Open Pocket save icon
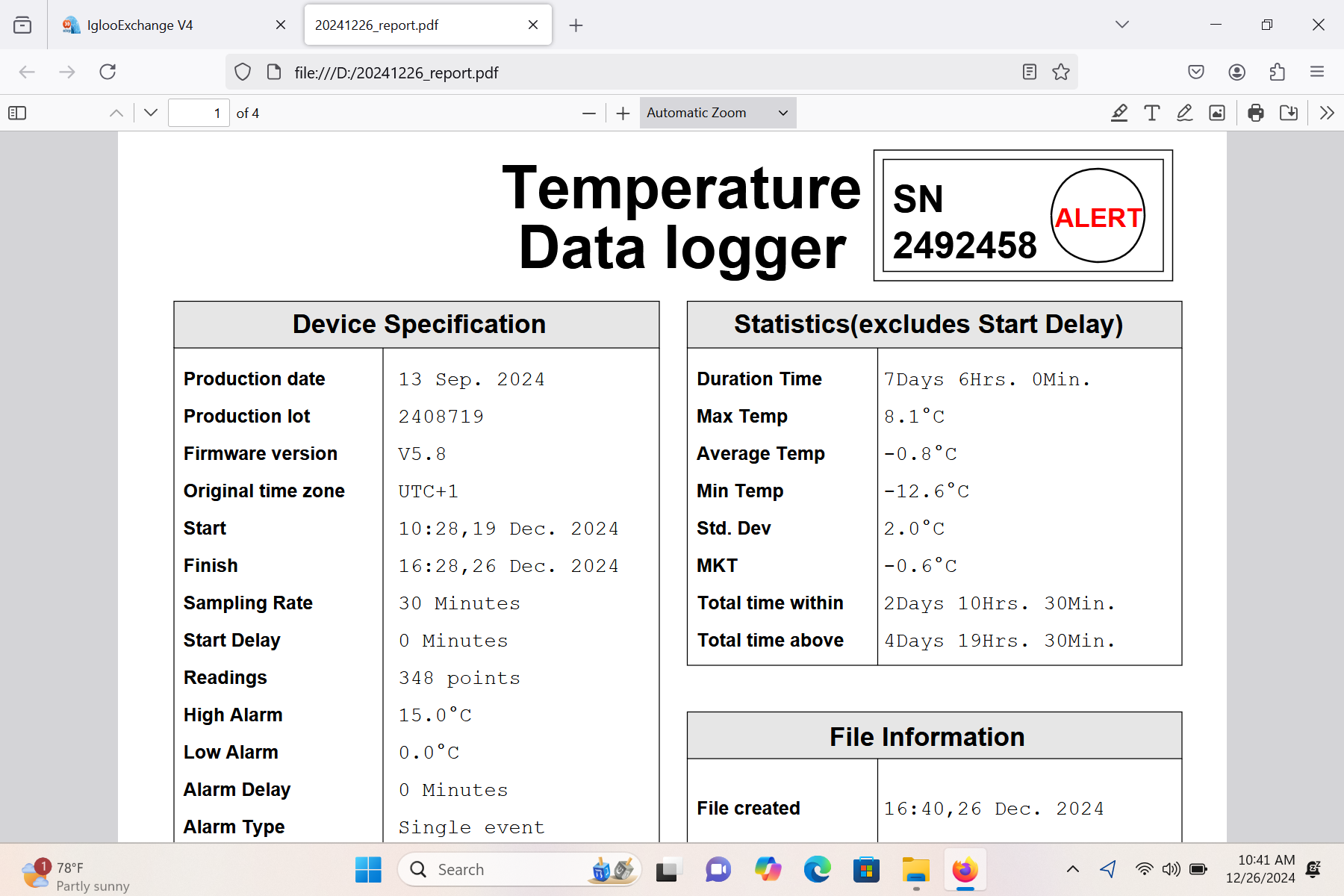This screenshot has width=1344, height=896. tap(1196, 72)
